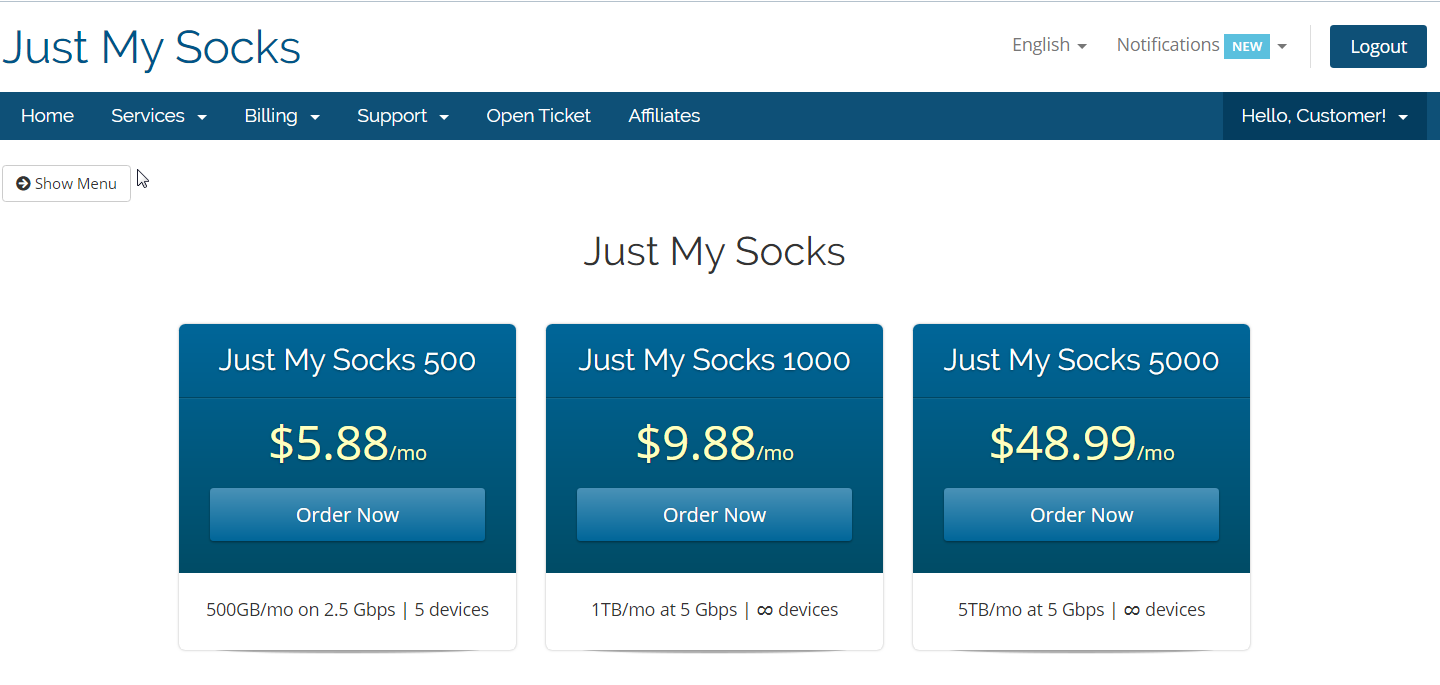Click the NEW badge beside Notifications

coord(1246,46)
